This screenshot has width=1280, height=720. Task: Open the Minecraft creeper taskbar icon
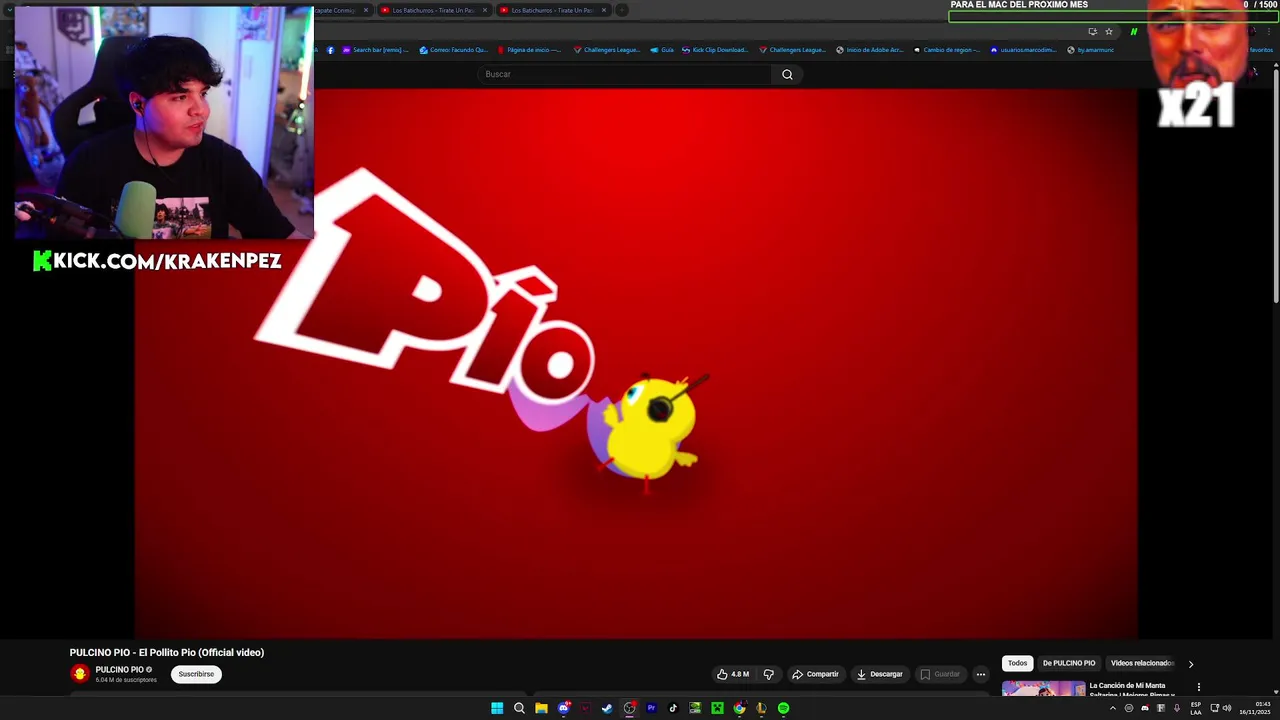[x=717, y=708]
